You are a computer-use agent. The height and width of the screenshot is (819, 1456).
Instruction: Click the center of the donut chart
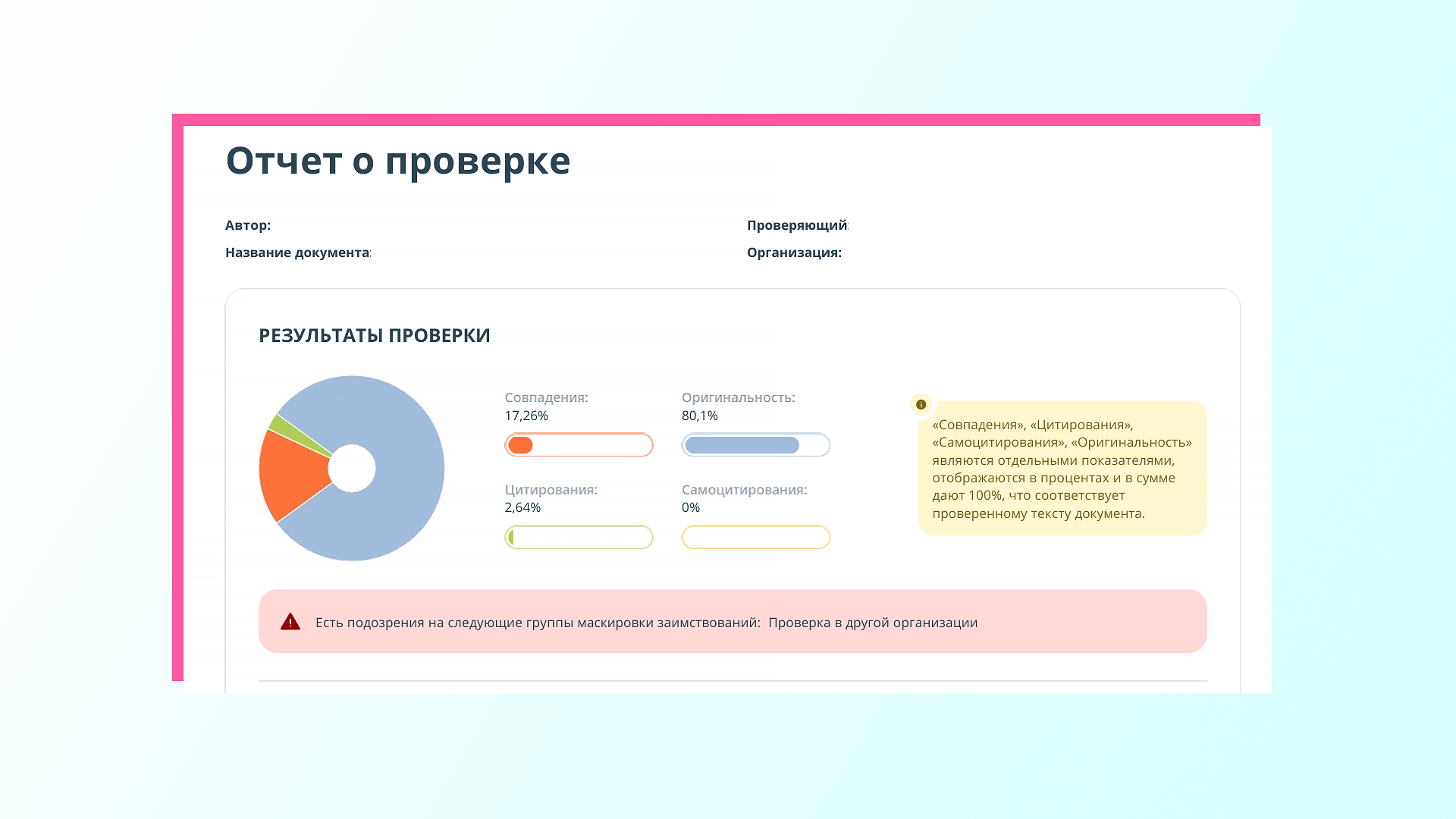[x=352, y=469]
